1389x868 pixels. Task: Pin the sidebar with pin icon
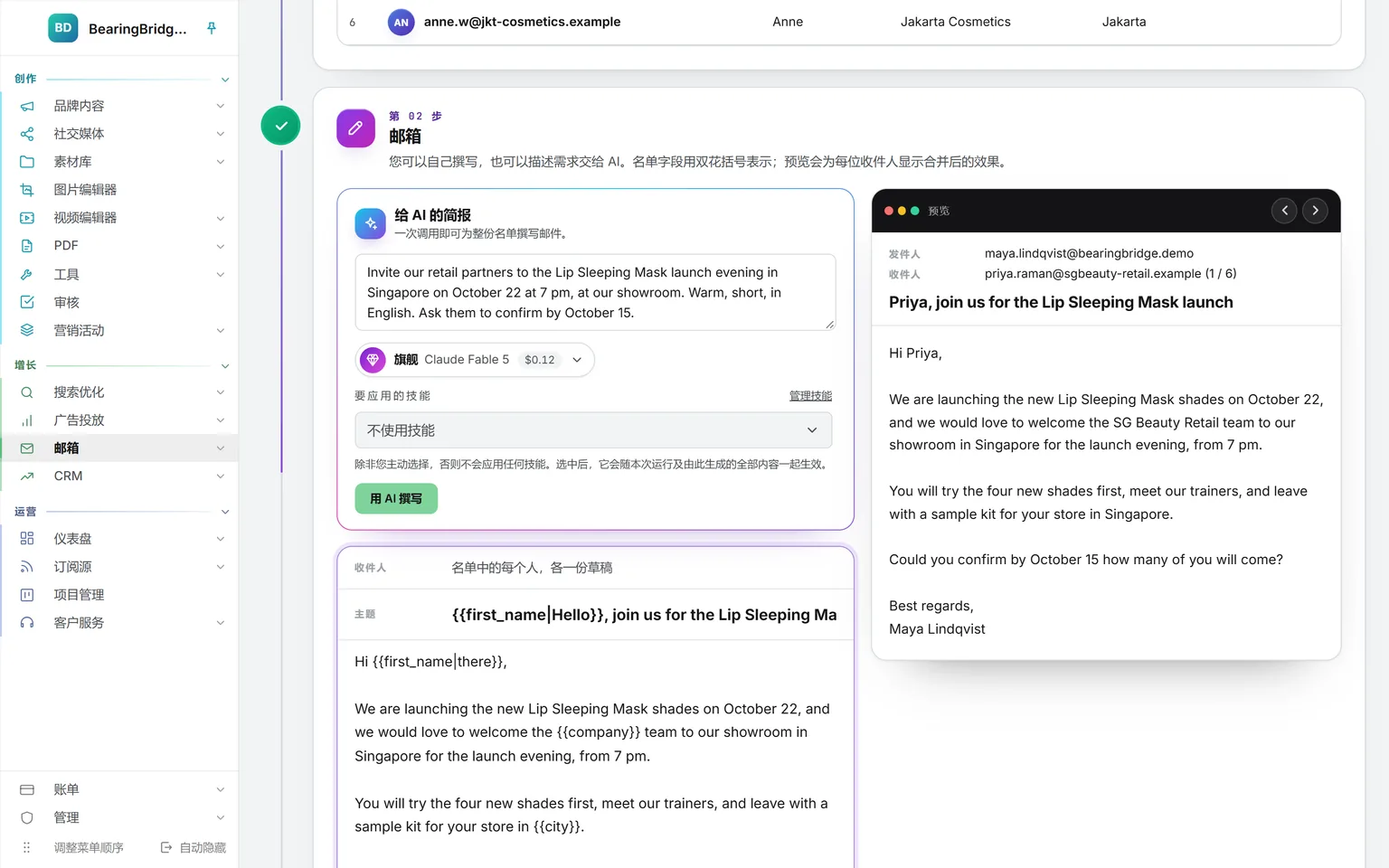click(x=212, y=28)
